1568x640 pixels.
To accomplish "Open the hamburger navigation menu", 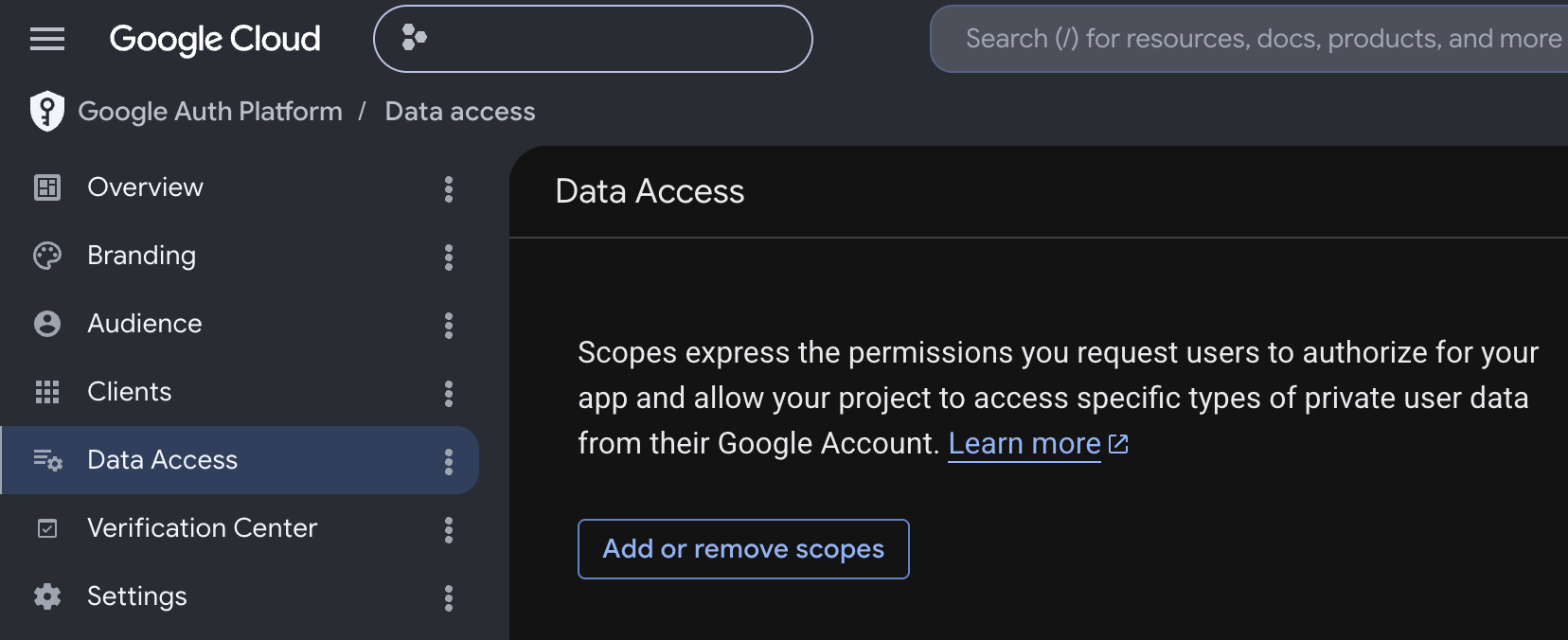I will pos(47,39).
